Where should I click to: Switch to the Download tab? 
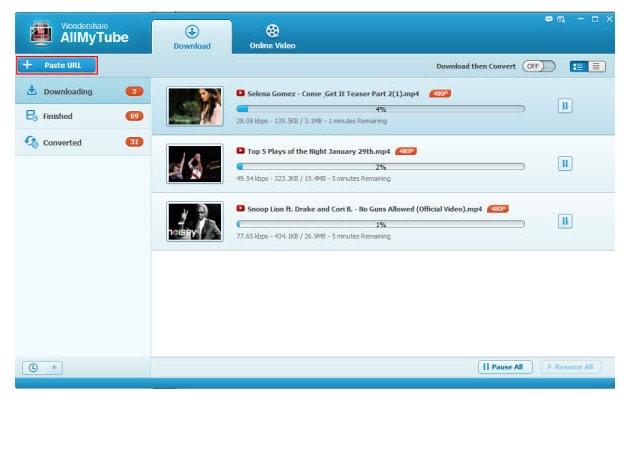pyautogui.click(x=192, y=37)
